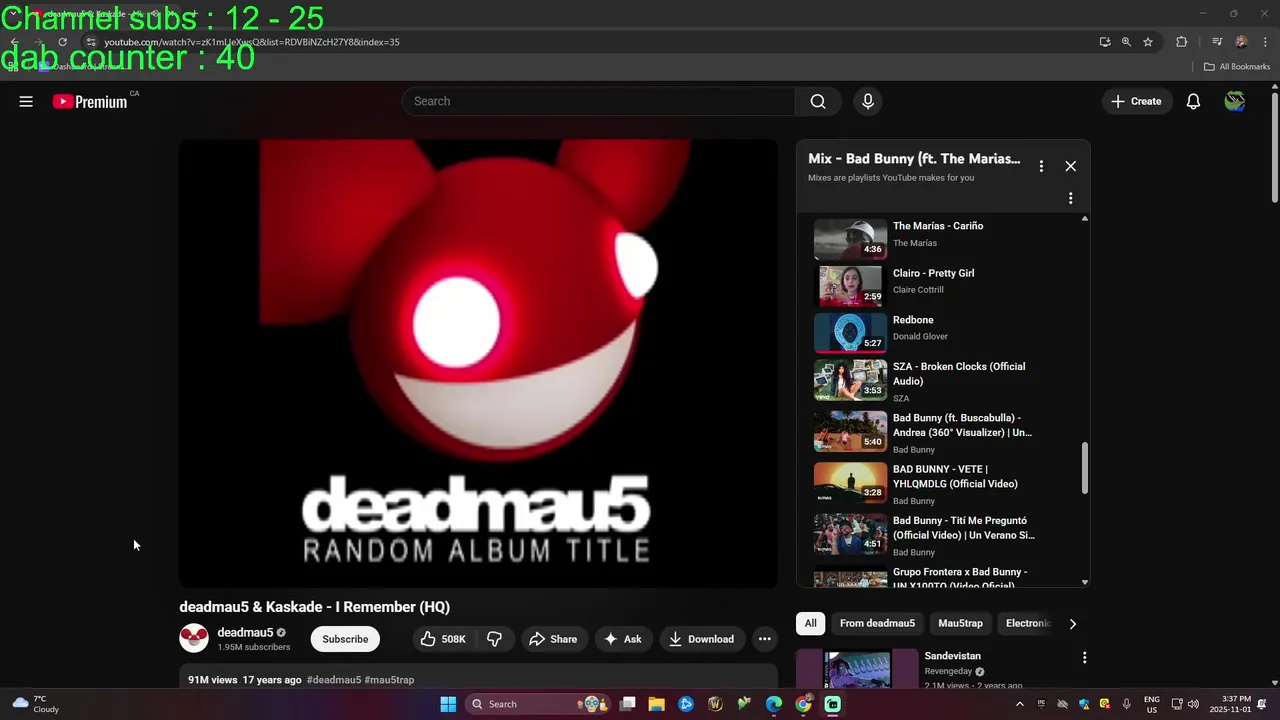Click the Chrome address bar URL

(x=252, y=42)
